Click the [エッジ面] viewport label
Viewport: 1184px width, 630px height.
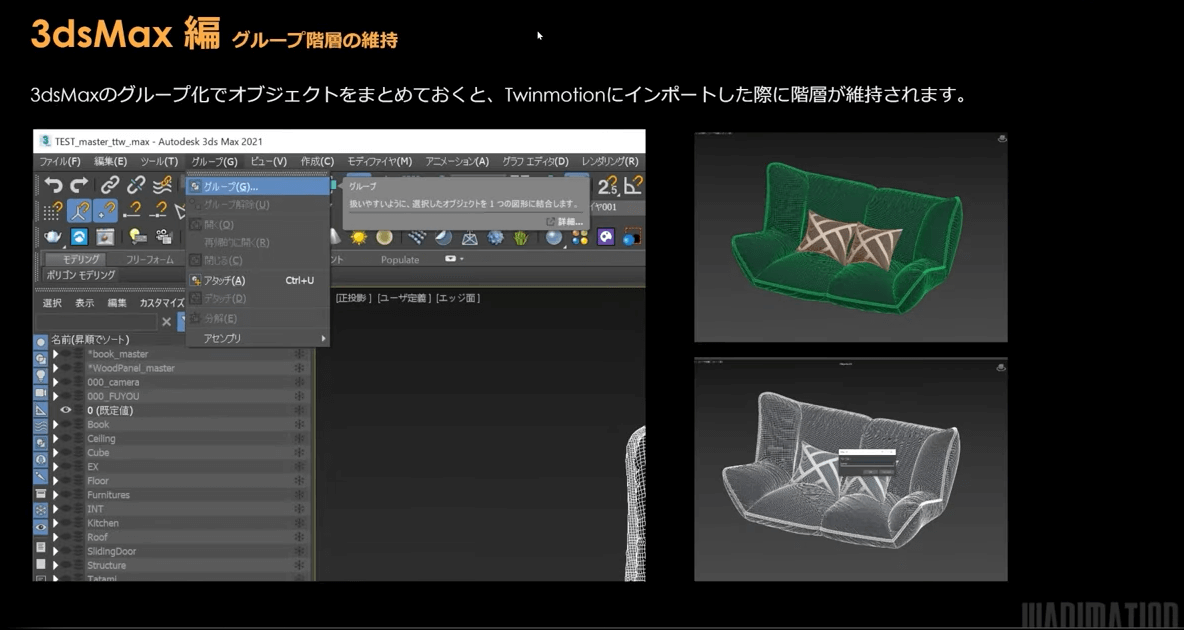[458, 298]
